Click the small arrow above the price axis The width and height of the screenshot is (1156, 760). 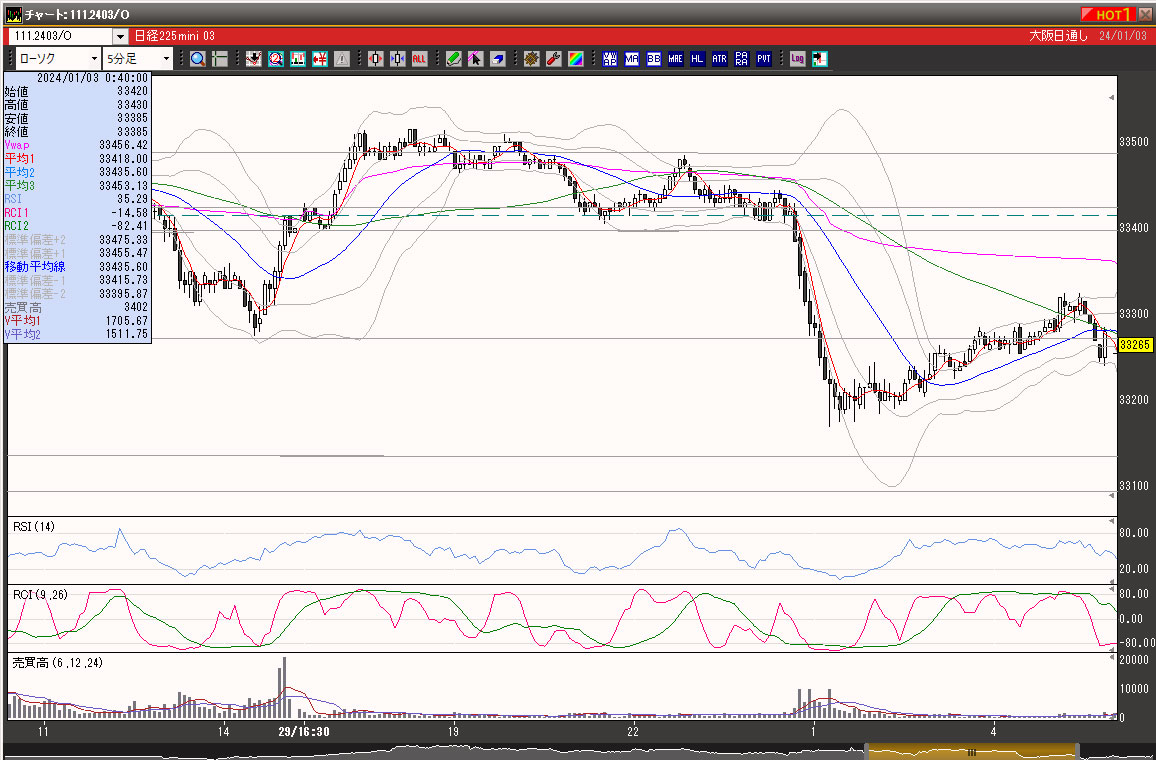point(1113,97)
